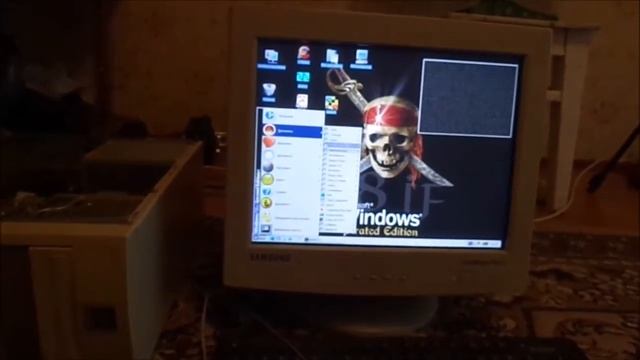Open the white paper sheet desktop icon
This screenshot has width=640, height=360.
[x=302, y=101]
